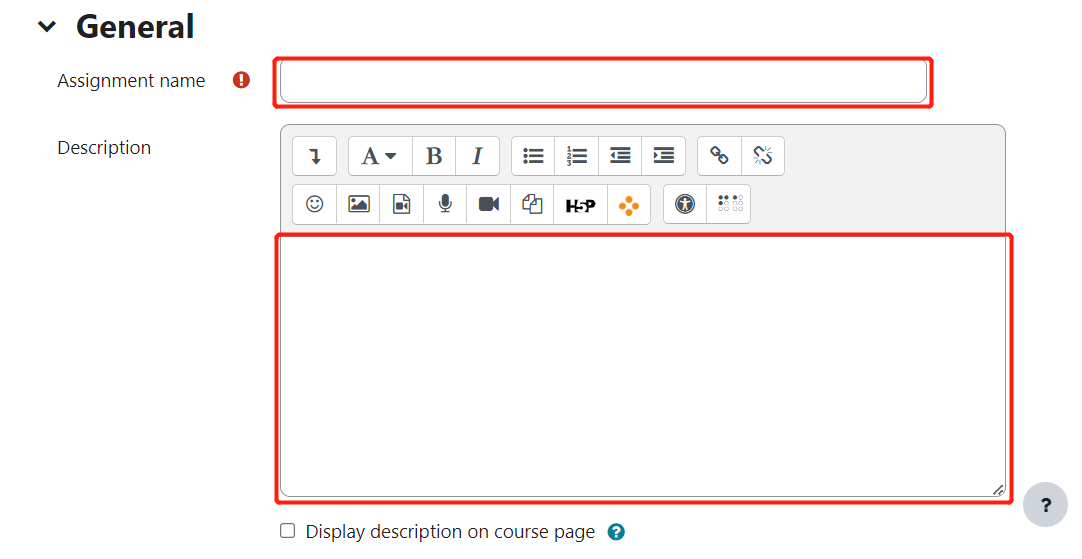This screenshot has width=1082, height=559.
Task: Insert an ordered numbered list
Action: tap(576, 156)
